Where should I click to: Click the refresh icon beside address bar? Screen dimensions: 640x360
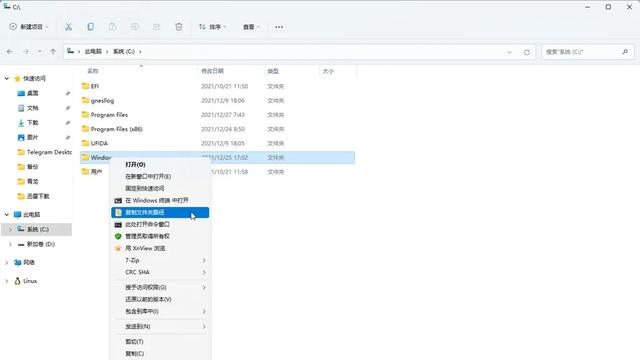[x=527, y=52]
